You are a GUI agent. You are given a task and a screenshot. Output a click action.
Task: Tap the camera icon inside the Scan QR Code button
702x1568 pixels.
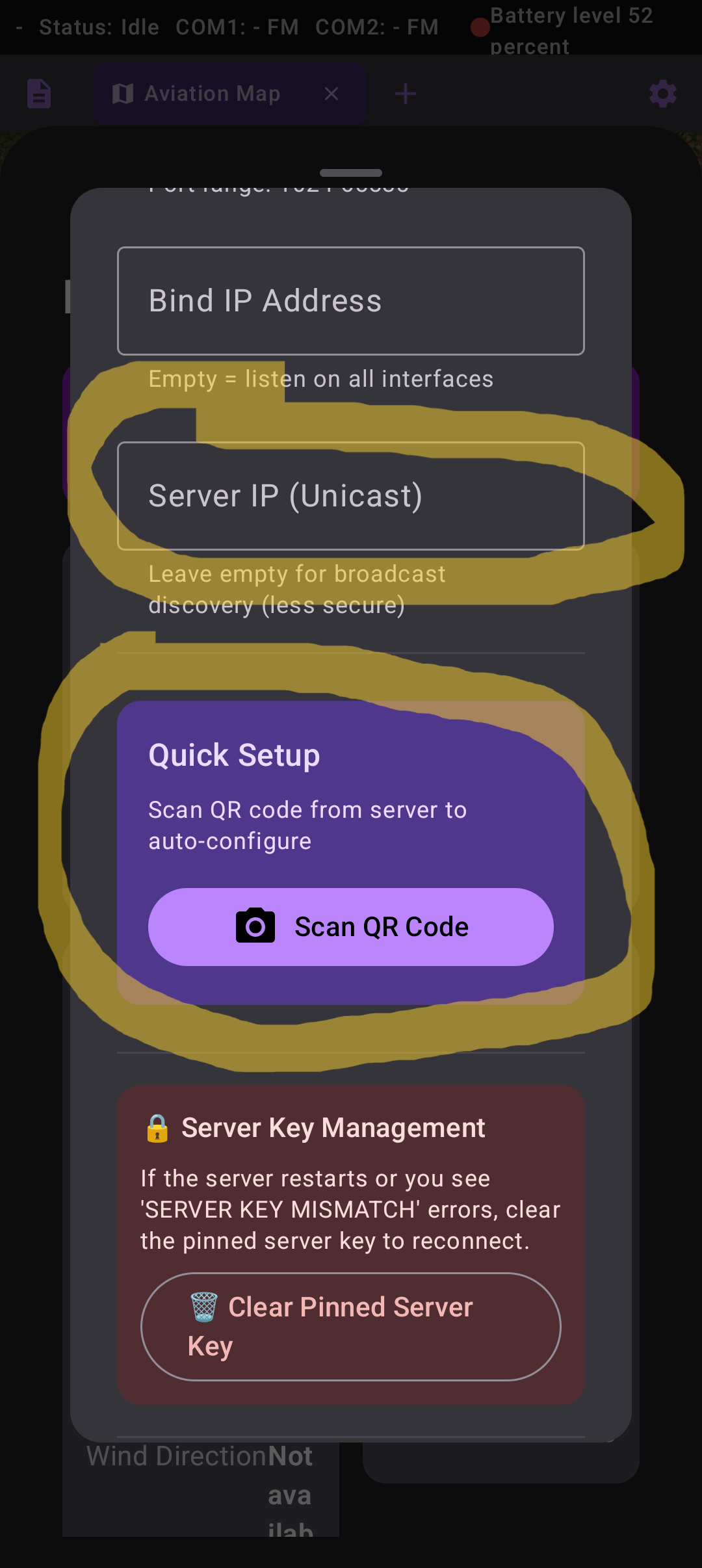coord(254,927)
